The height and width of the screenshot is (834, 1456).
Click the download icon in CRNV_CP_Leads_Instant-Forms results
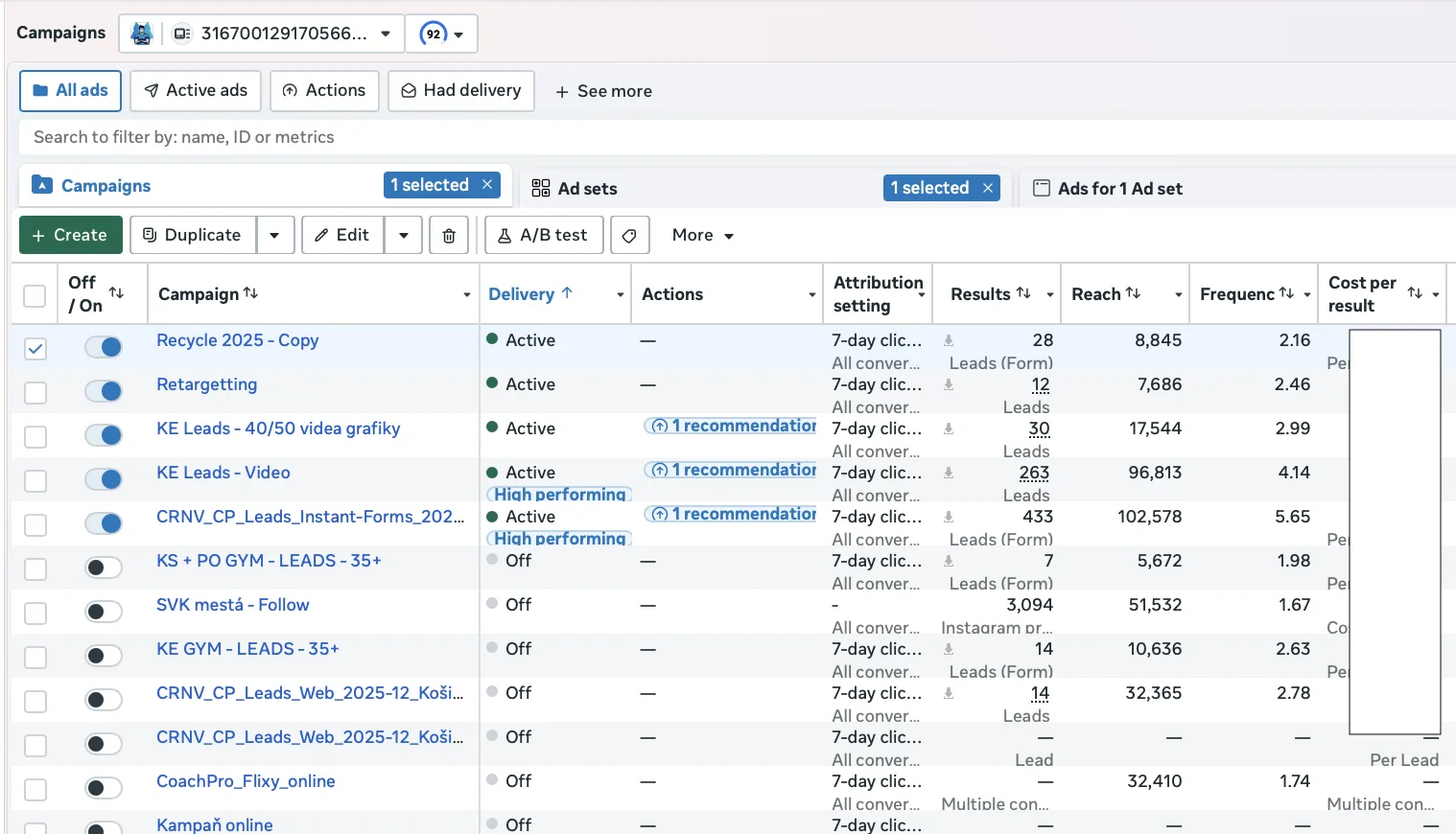[x=949, y=517]
